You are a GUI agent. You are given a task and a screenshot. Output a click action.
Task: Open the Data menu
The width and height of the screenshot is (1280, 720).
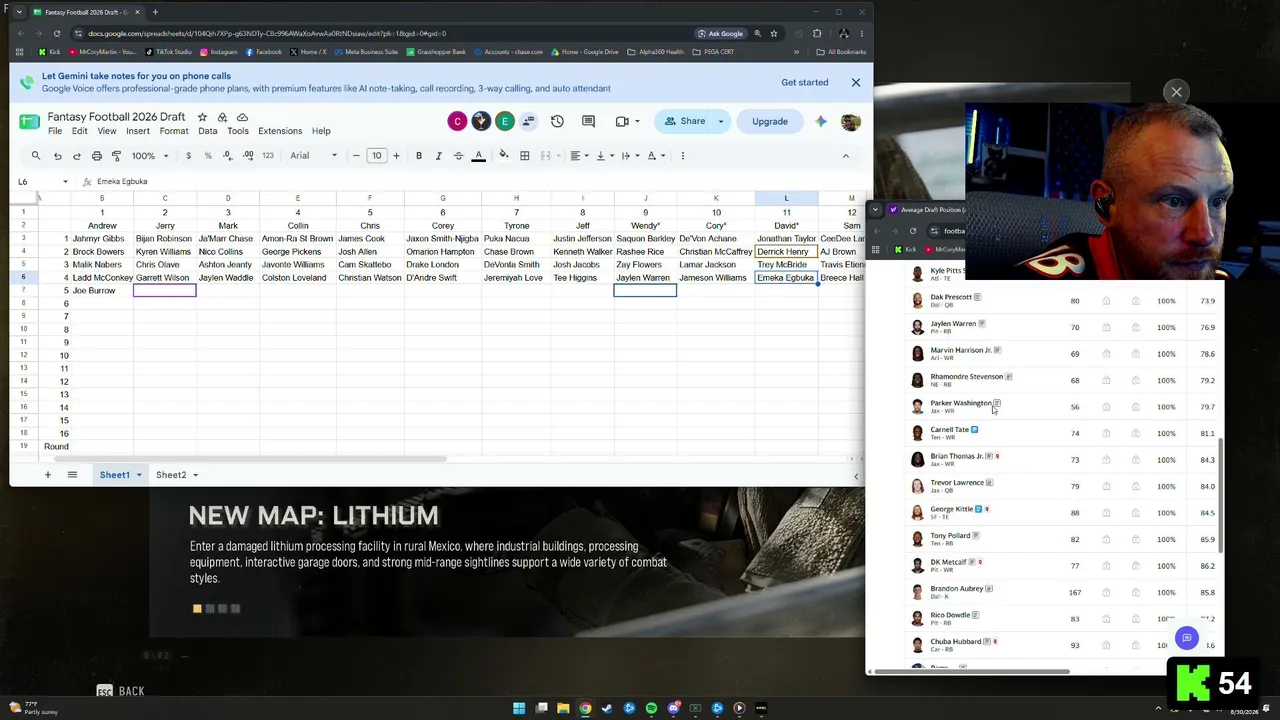coord(208,131)
